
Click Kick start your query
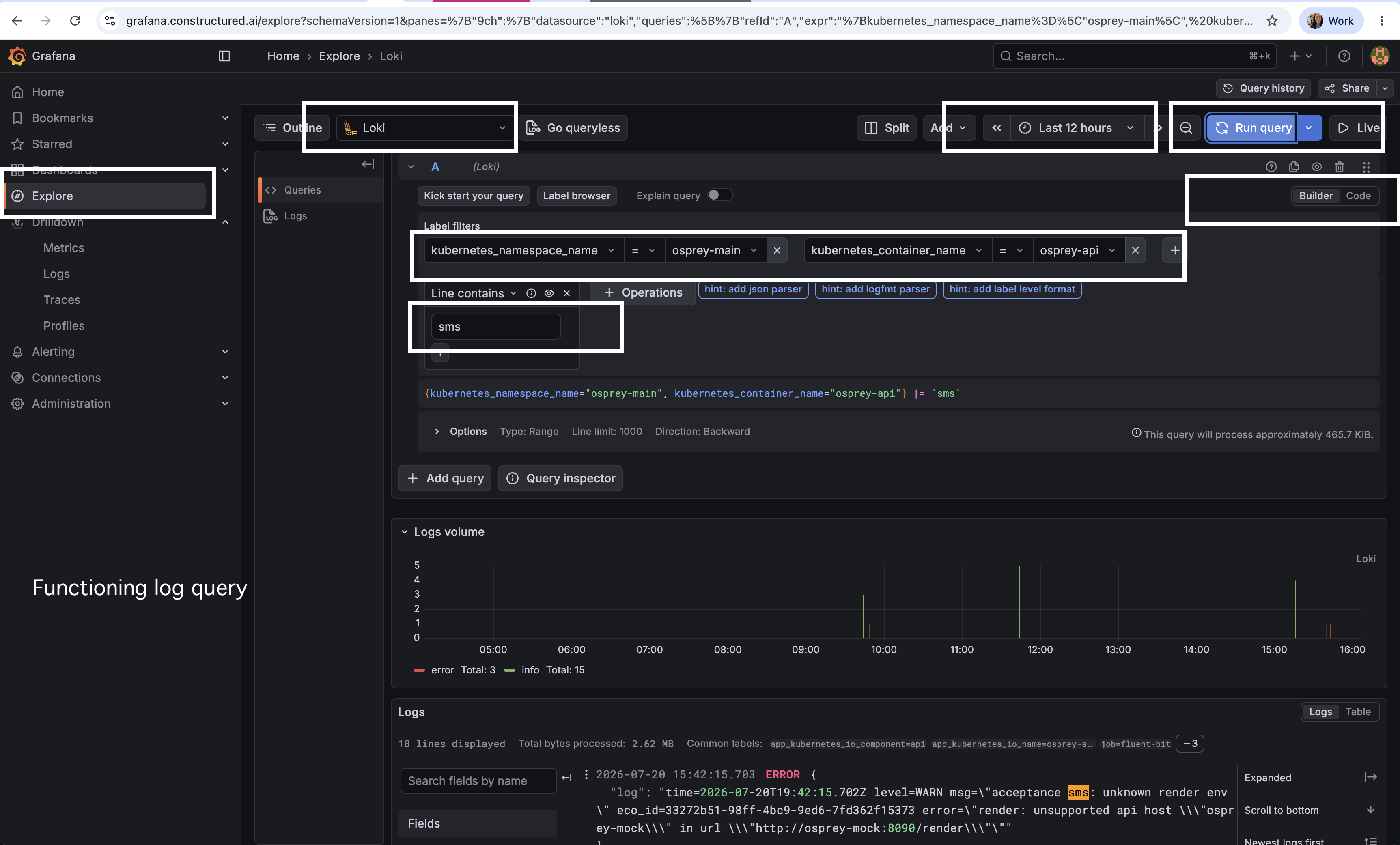[x=473, y=196]
